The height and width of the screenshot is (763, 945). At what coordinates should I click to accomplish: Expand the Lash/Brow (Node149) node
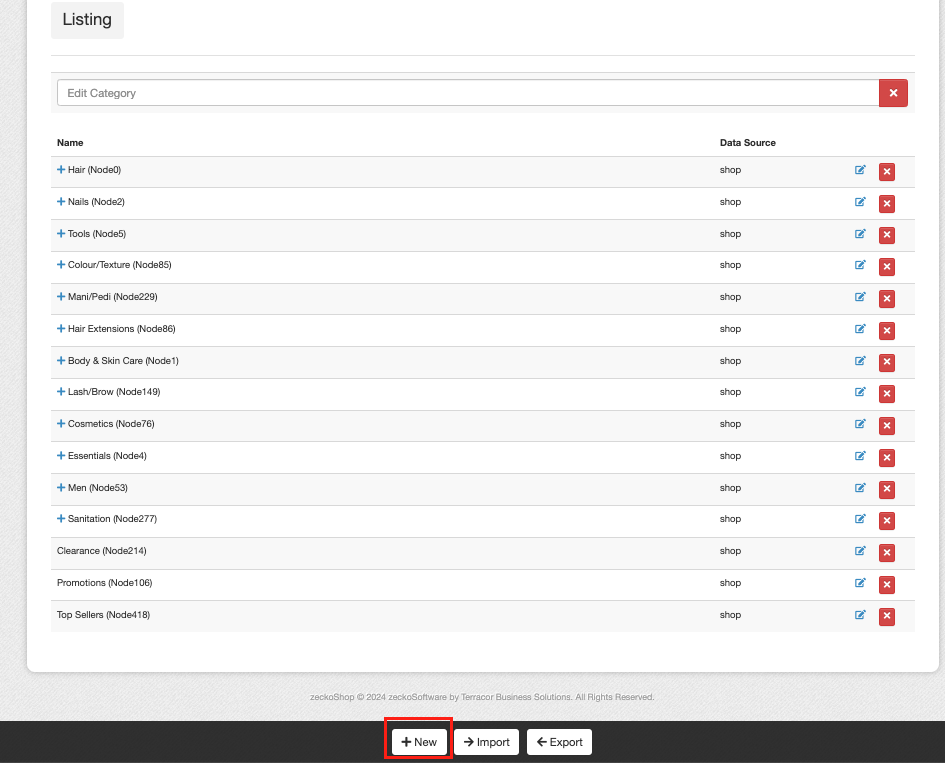61,392
